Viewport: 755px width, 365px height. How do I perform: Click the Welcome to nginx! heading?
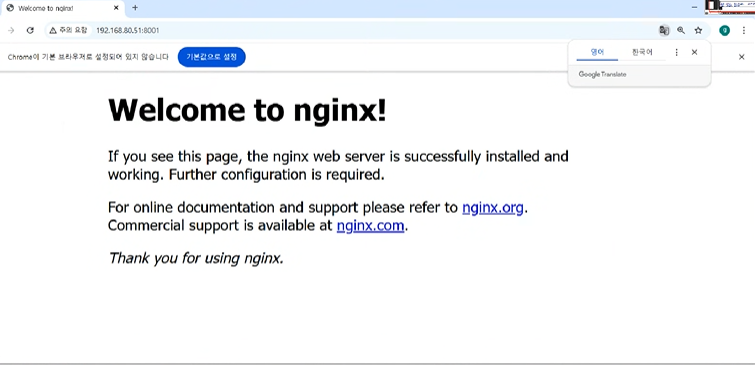(x=247, y=110)
